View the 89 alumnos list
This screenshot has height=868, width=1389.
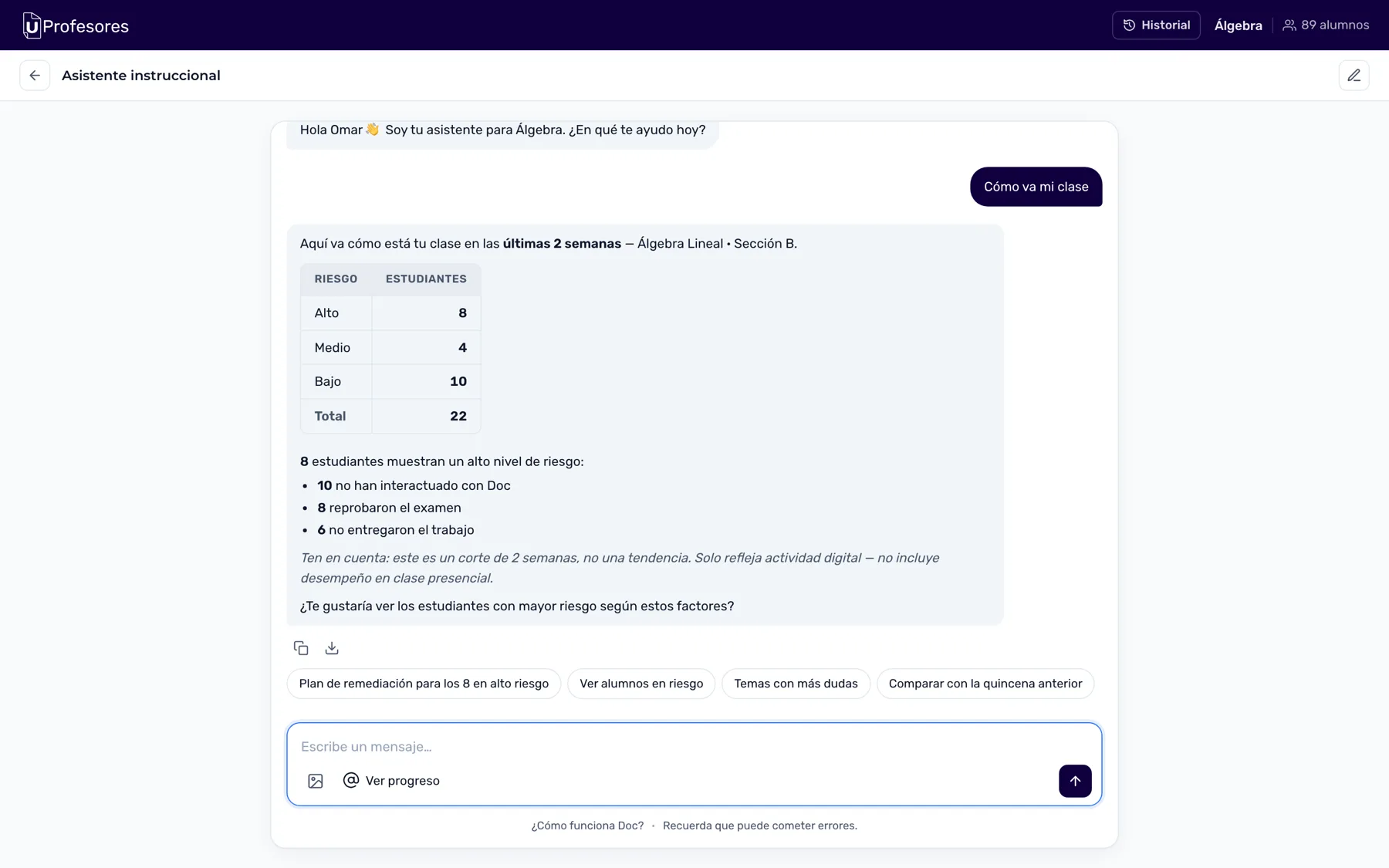pos(1326,25)
